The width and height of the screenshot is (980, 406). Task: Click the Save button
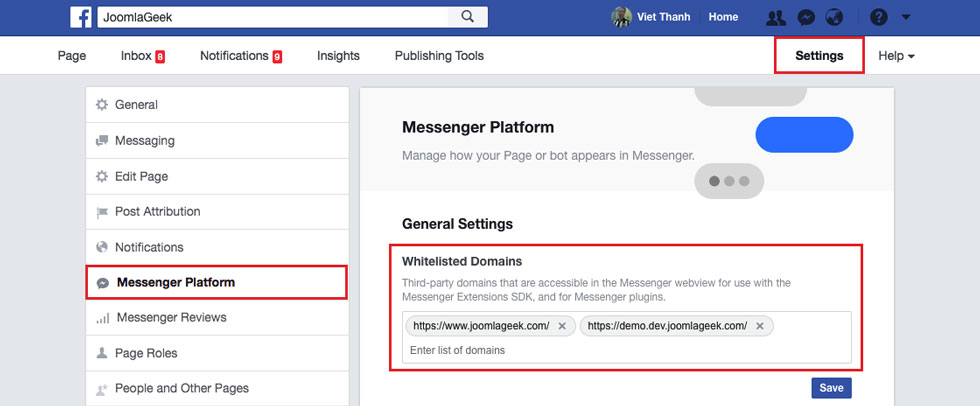point(831,388)
